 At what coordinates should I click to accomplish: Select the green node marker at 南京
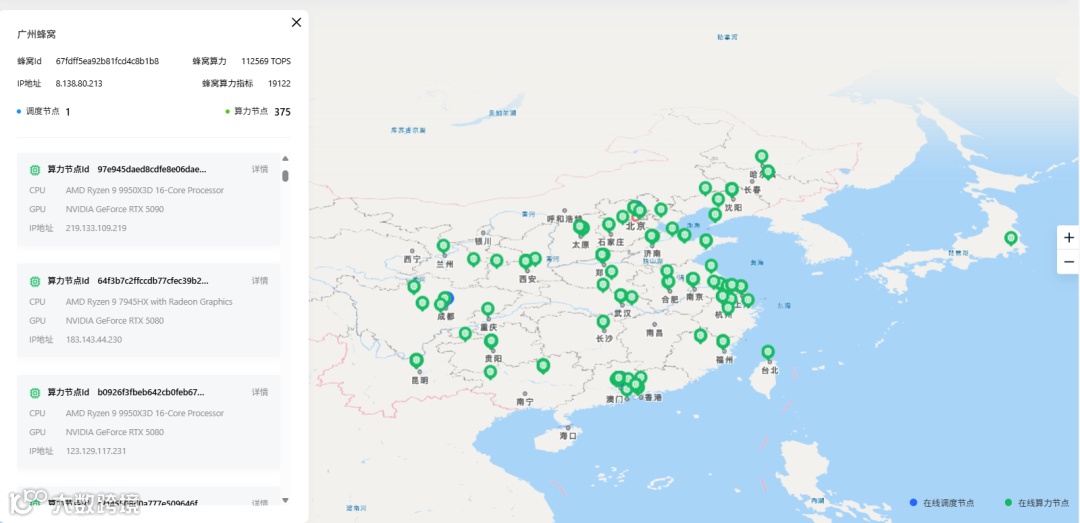pyautogui.click(x=694, y=279)
